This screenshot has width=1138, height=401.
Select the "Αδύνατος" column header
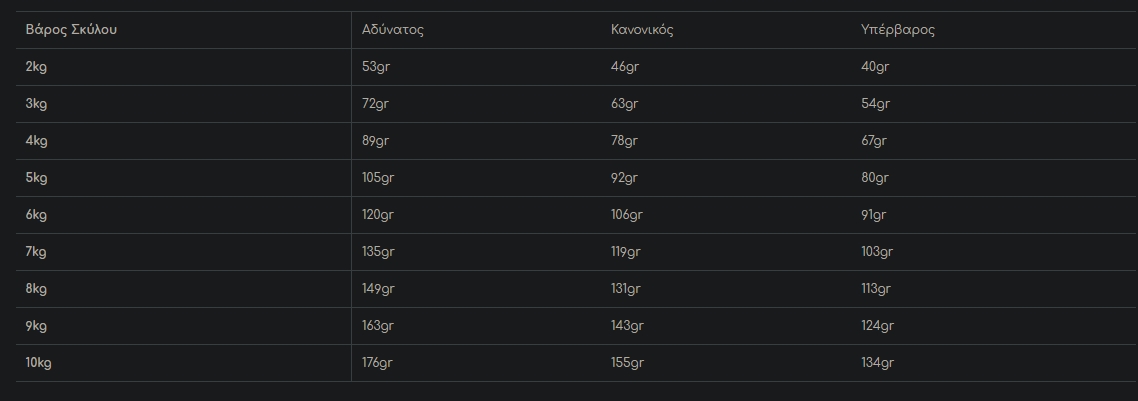click(393, 30)
